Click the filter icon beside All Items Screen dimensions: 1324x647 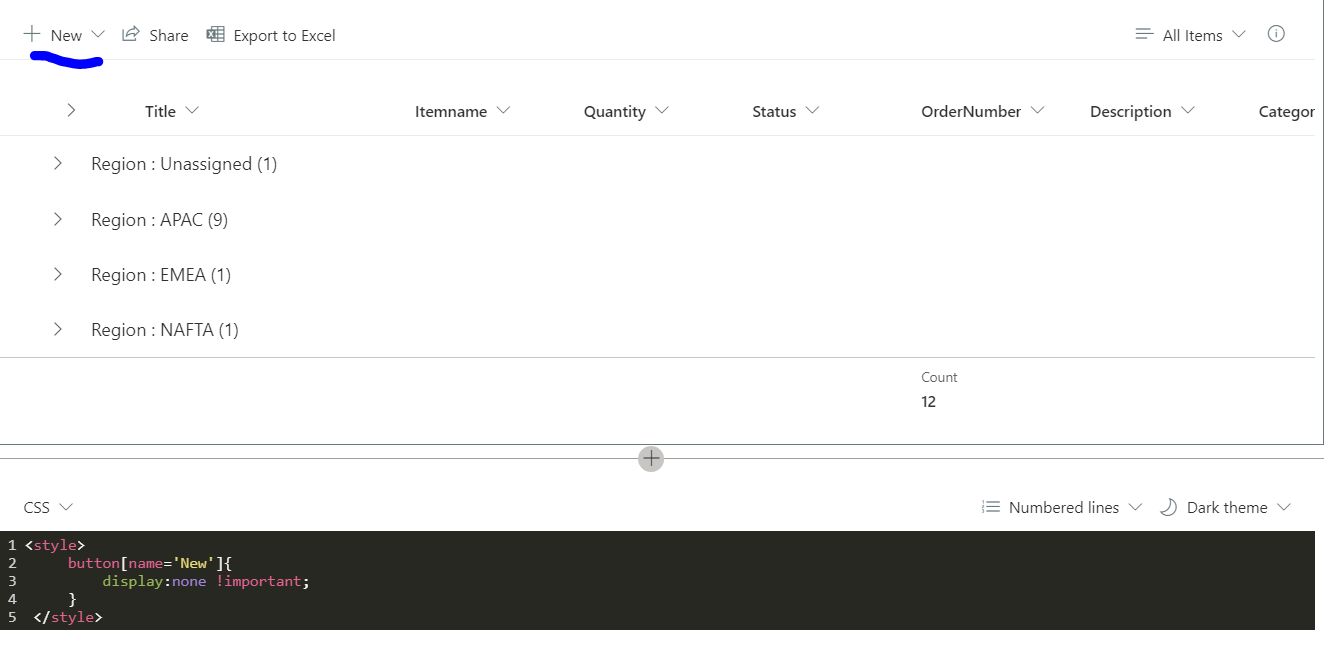tap(1143, 34)
